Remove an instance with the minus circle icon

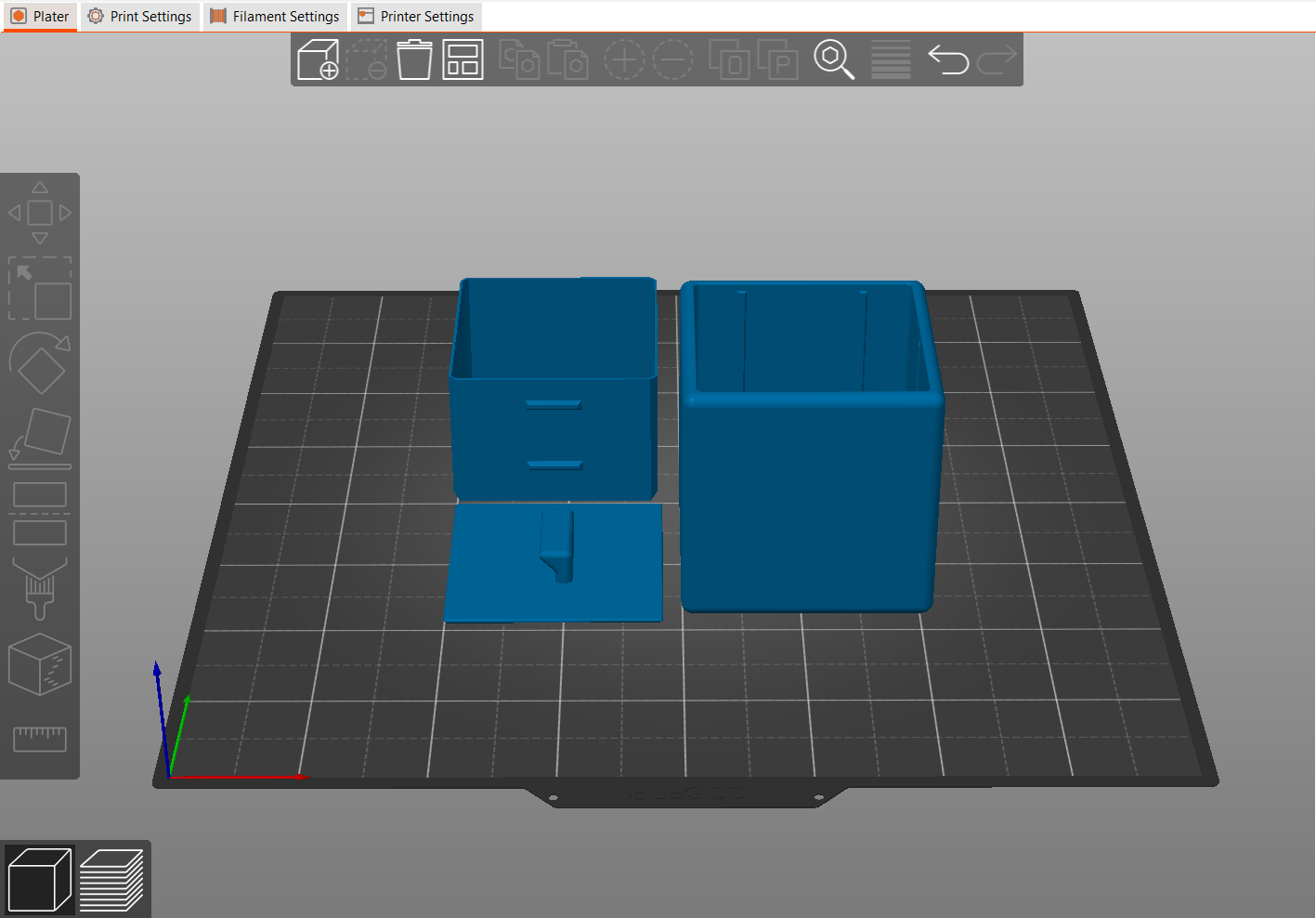[672, 59]
